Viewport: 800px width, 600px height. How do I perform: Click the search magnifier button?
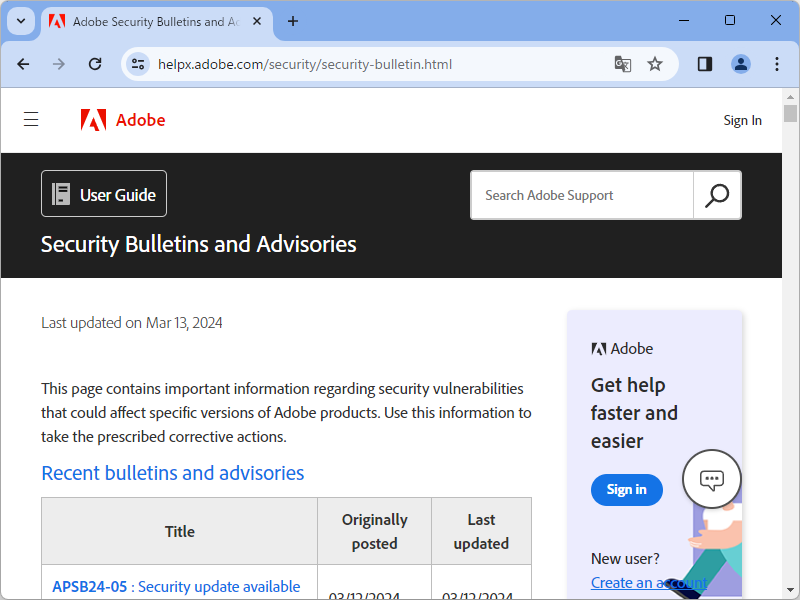click(717, 195)
